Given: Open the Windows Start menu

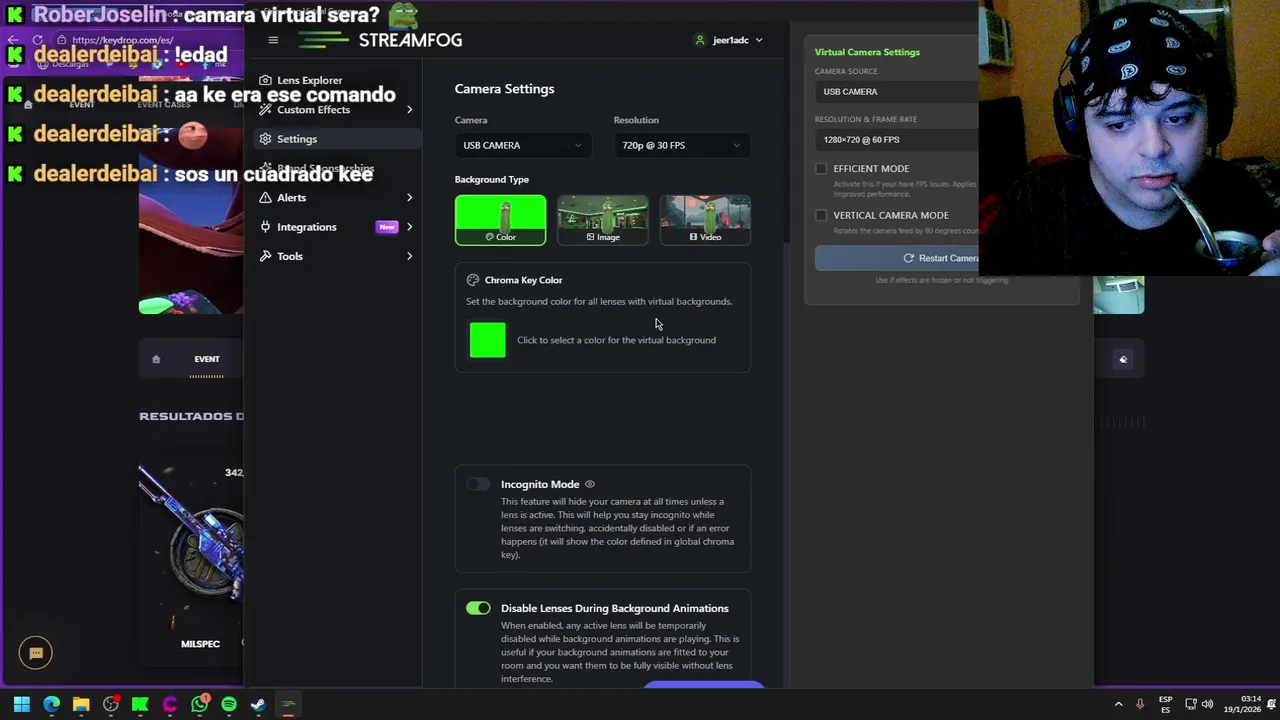Looking at the screenshot, I should (x=22, y=704).
